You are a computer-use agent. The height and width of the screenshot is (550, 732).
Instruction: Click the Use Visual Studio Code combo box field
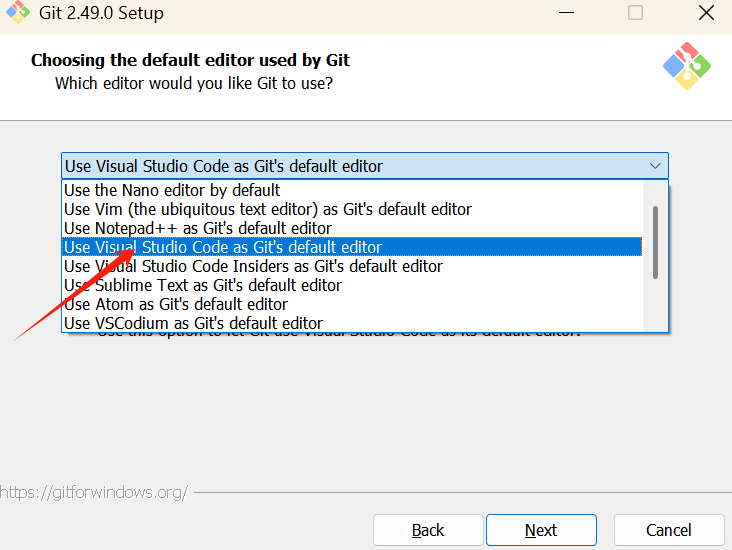[x=365, y=166]
